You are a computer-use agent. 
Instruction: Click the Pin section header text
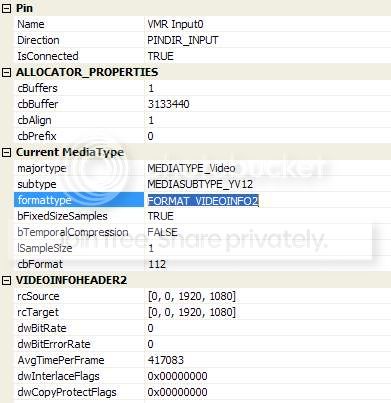click(24, 8)
